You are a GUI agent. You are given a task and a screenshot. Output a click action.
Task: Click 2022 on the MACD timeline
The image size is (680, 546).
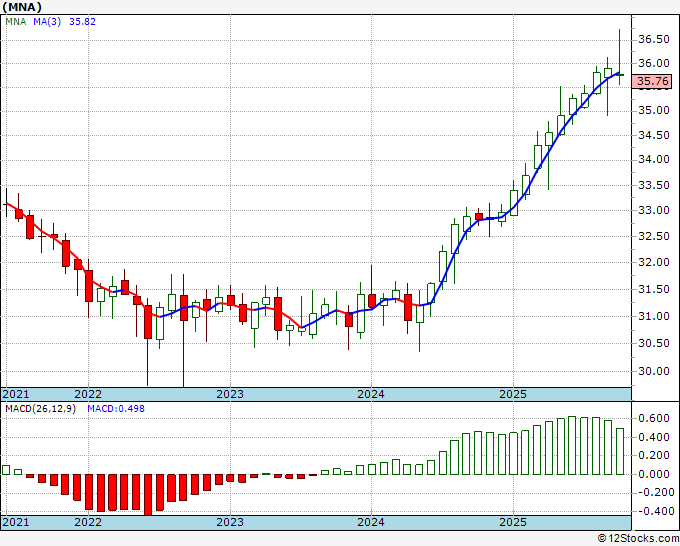(88, 522)
